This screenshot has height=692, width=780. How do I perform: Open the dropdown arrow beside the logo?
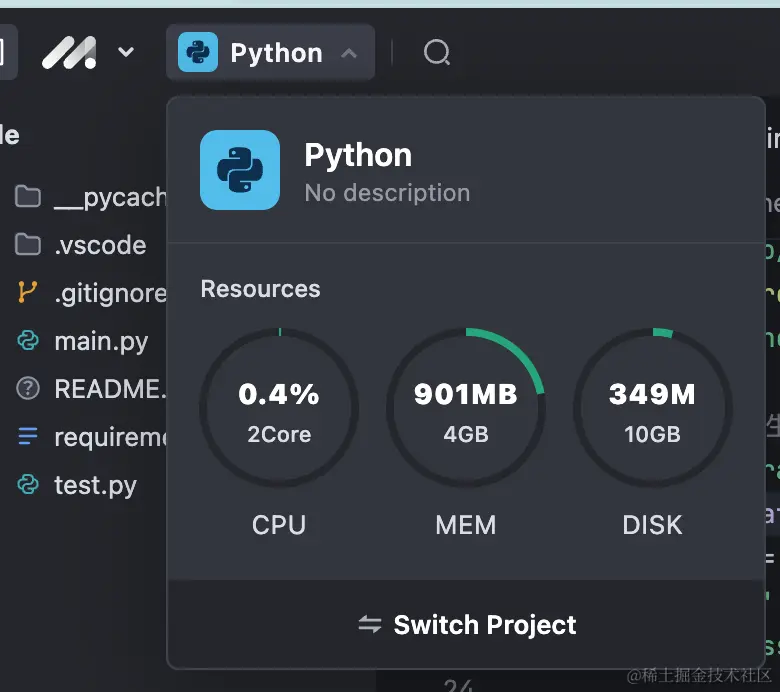(x=126, y=52)
